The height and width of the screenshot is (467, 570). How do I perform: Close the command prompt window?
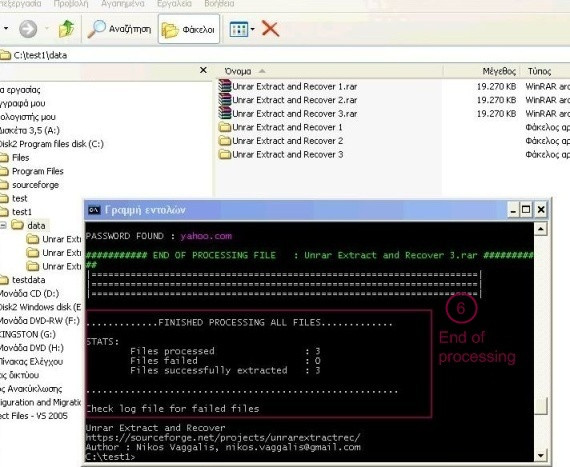coord(541,210)
